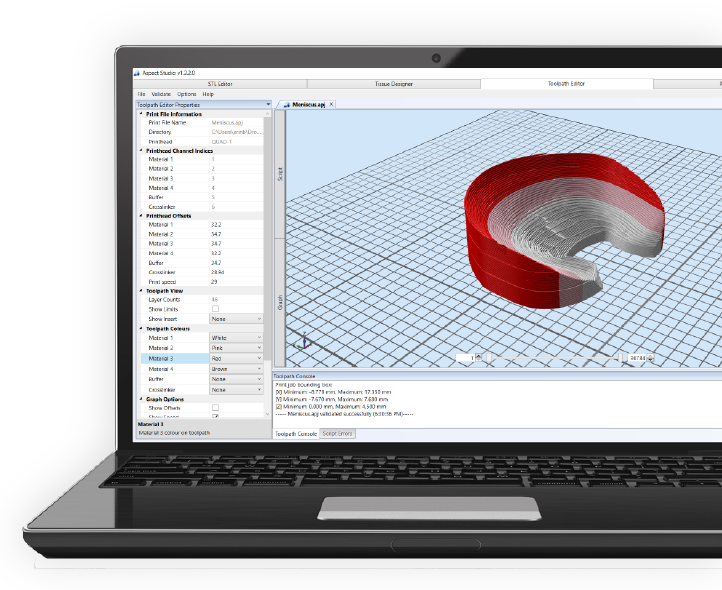
Task: Click the scroll-up arrow of the properties panel
Action: (x=268, y=114)
